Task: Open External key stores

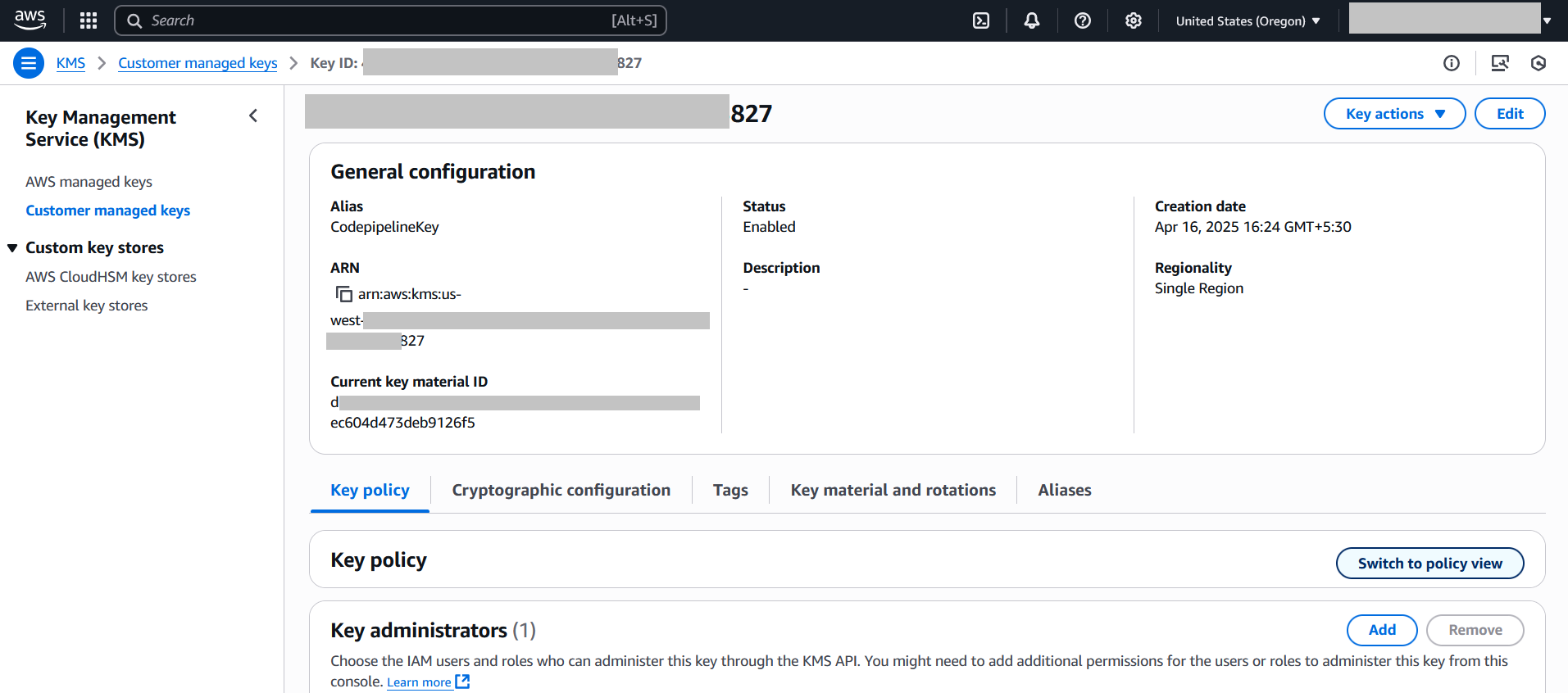Action: coord(86,306)
